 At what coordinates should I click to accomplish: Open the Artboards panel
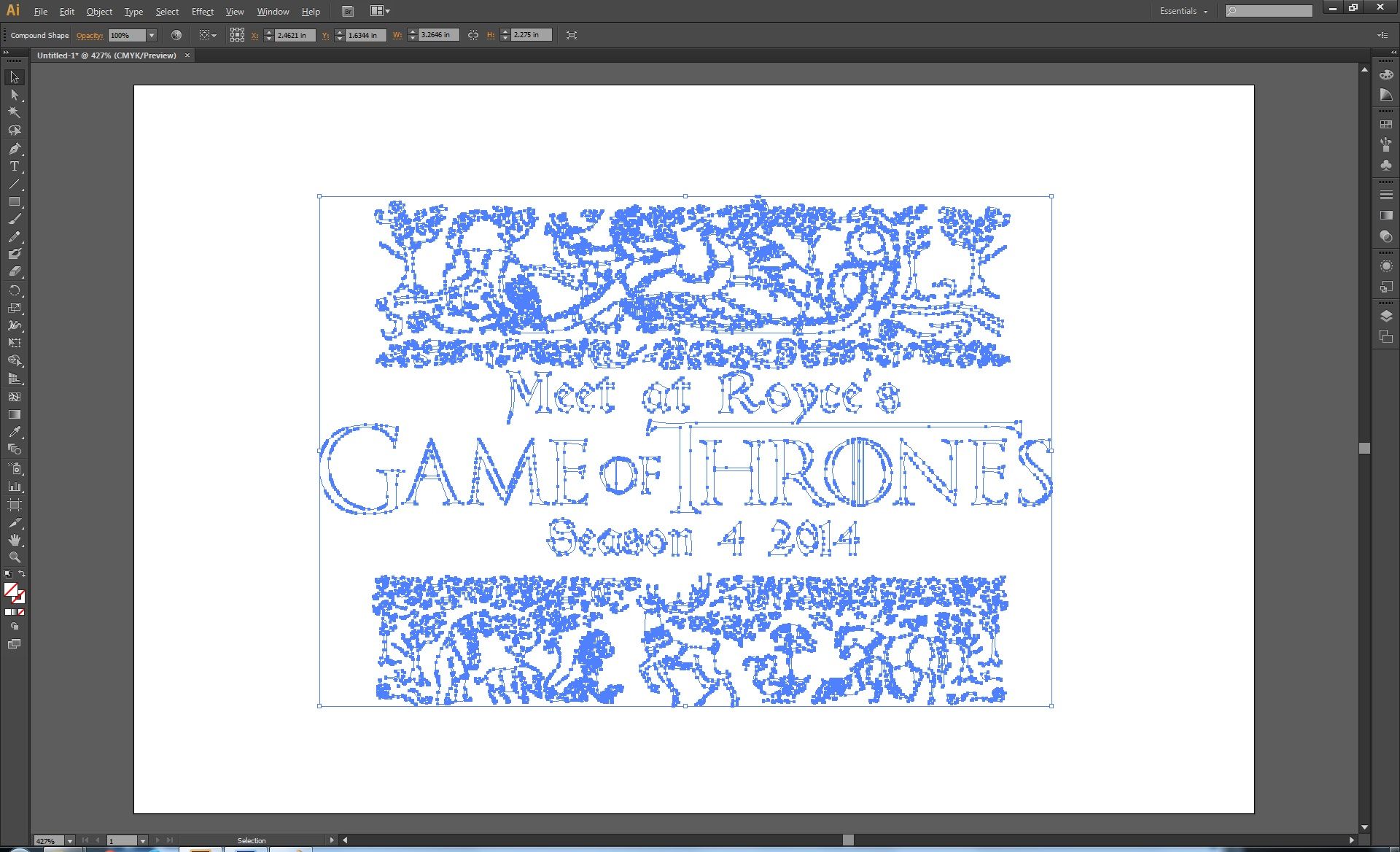click(x=1386, y=336)
